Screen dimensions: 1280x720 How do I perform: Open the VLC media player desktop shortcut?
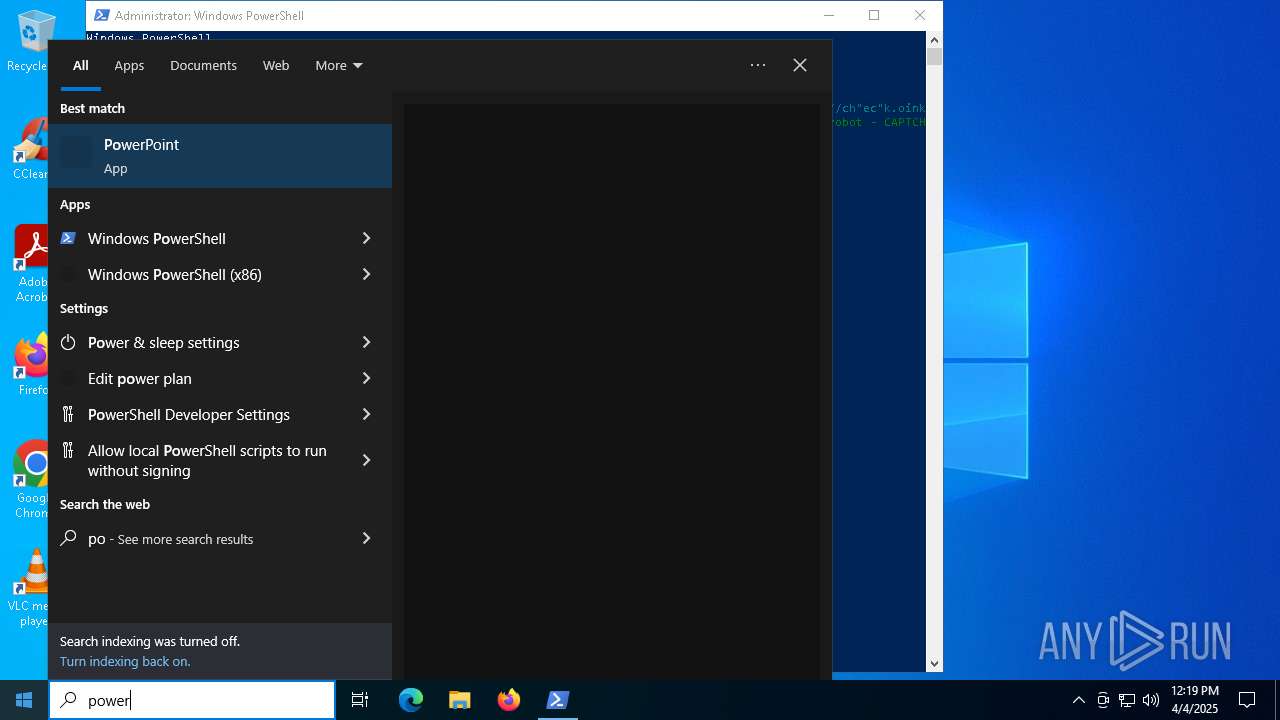pyautogui.click(x=30, y=588)
